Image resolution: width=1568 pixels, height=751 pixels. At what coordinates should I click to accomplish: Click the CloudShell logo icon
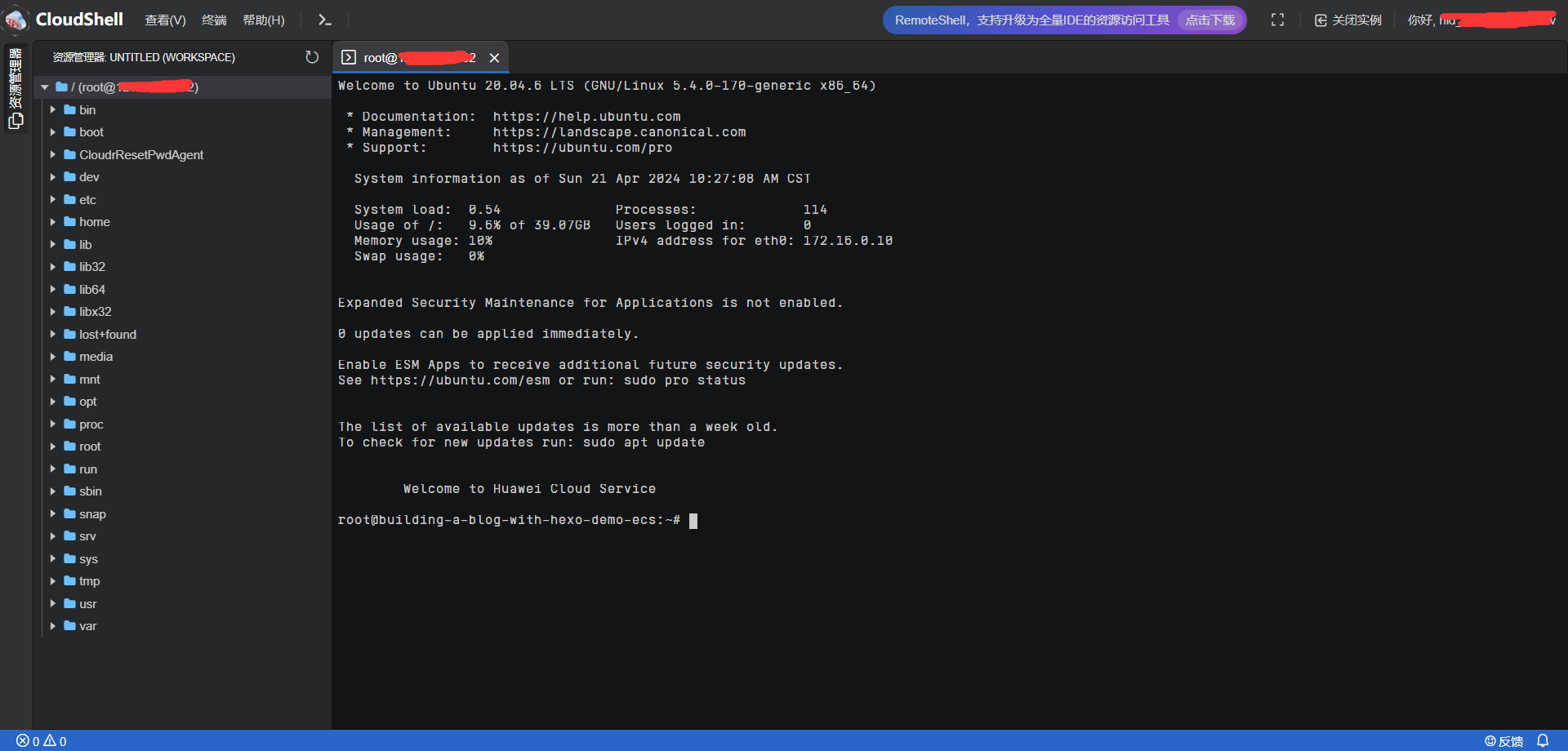point(16,20)
